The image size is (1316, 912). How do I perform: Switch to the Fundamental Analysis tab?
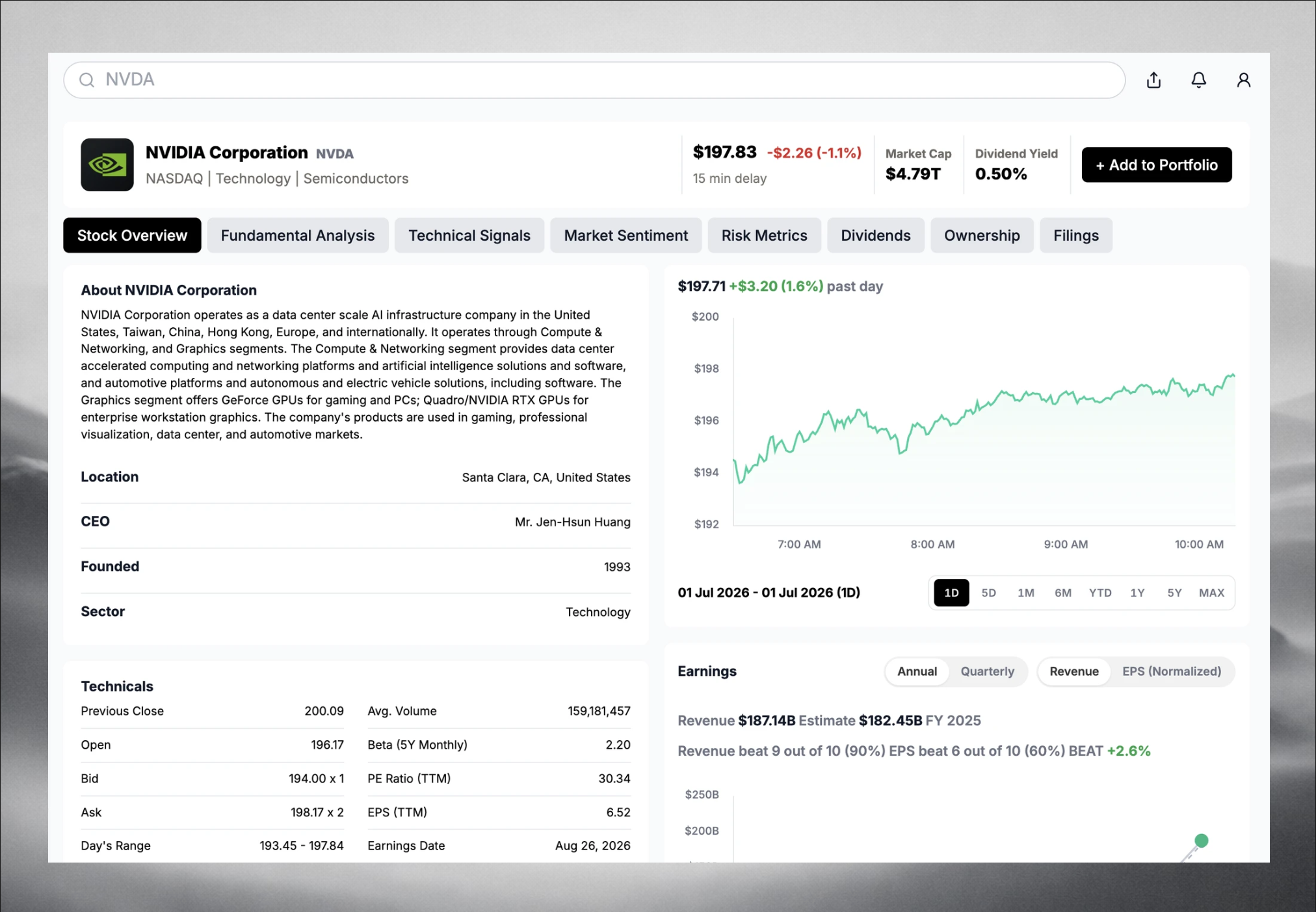298,235
